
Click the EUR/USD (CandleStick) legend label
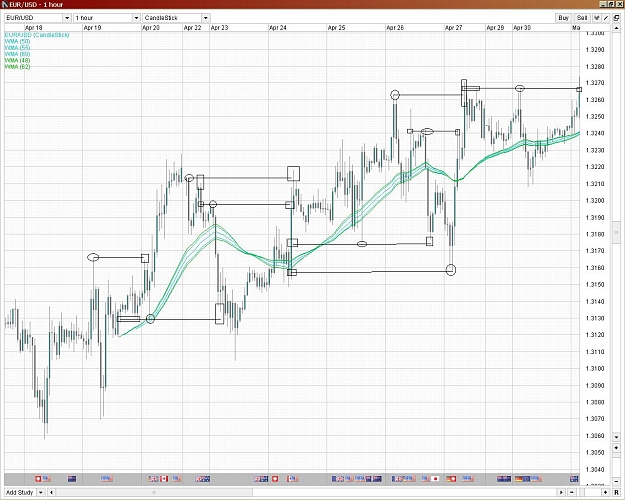coord(37,35)
